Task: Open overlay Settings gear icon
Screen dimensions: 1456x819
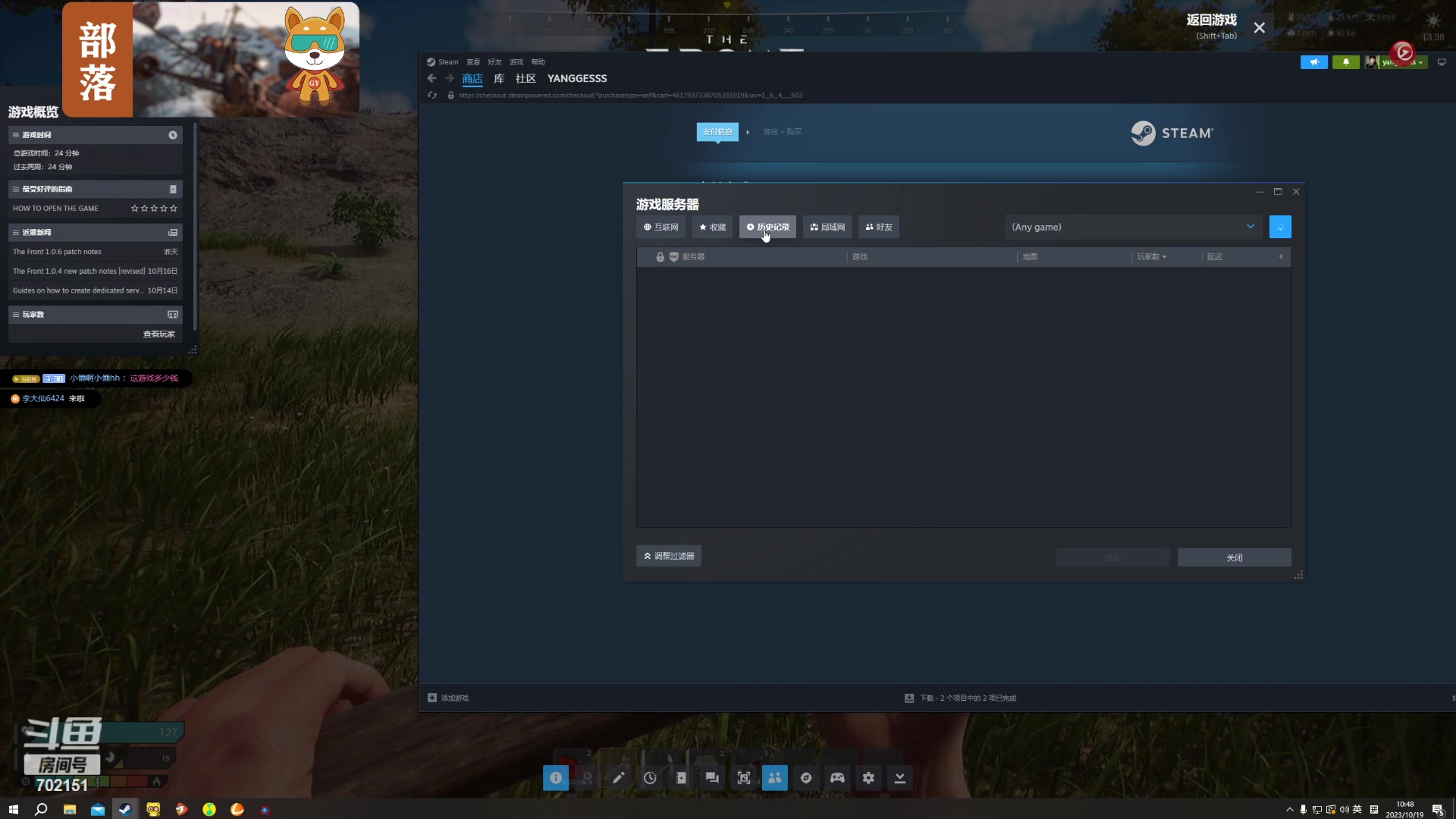Action: click(x=868, y=778)
